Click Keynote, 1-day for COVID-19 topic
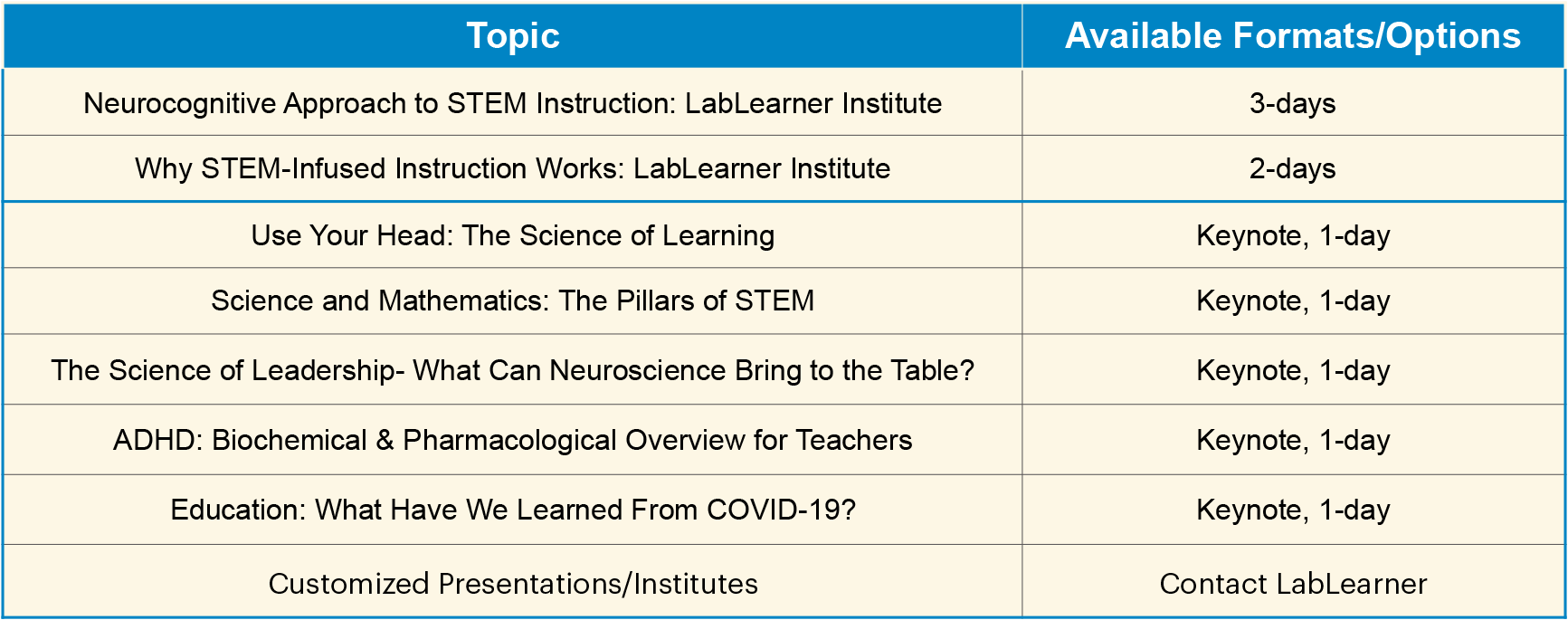 tap(1293, 510)
